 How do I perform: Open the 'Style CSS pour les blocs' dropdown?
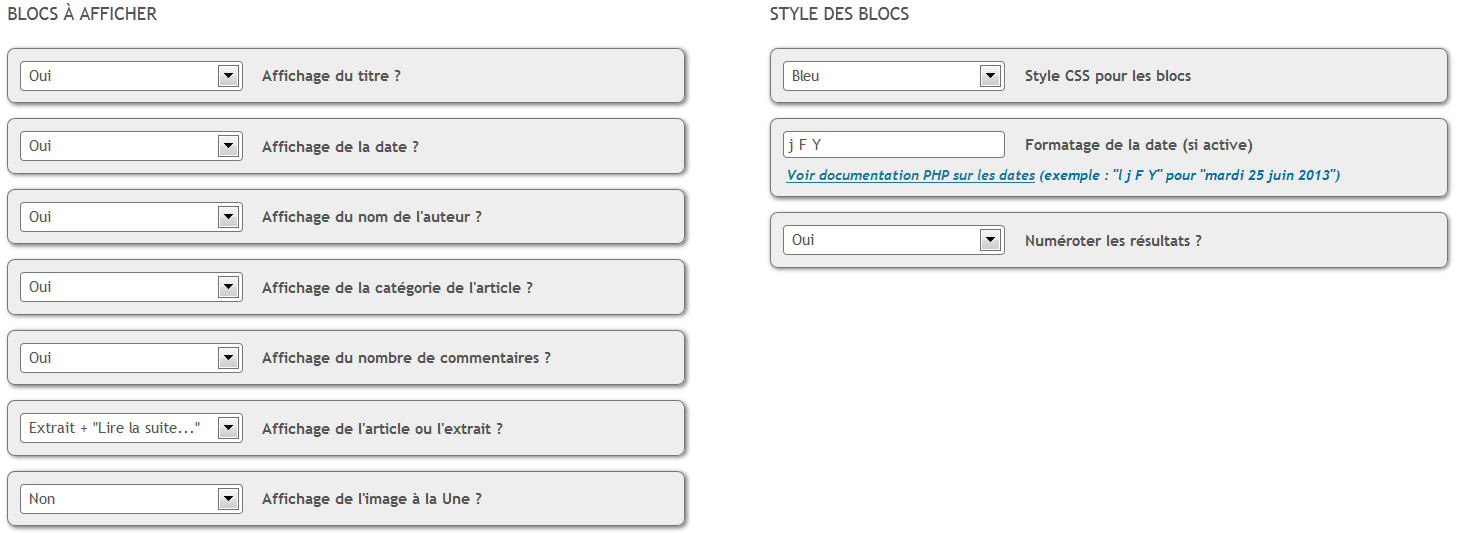(x=893, y=76)
